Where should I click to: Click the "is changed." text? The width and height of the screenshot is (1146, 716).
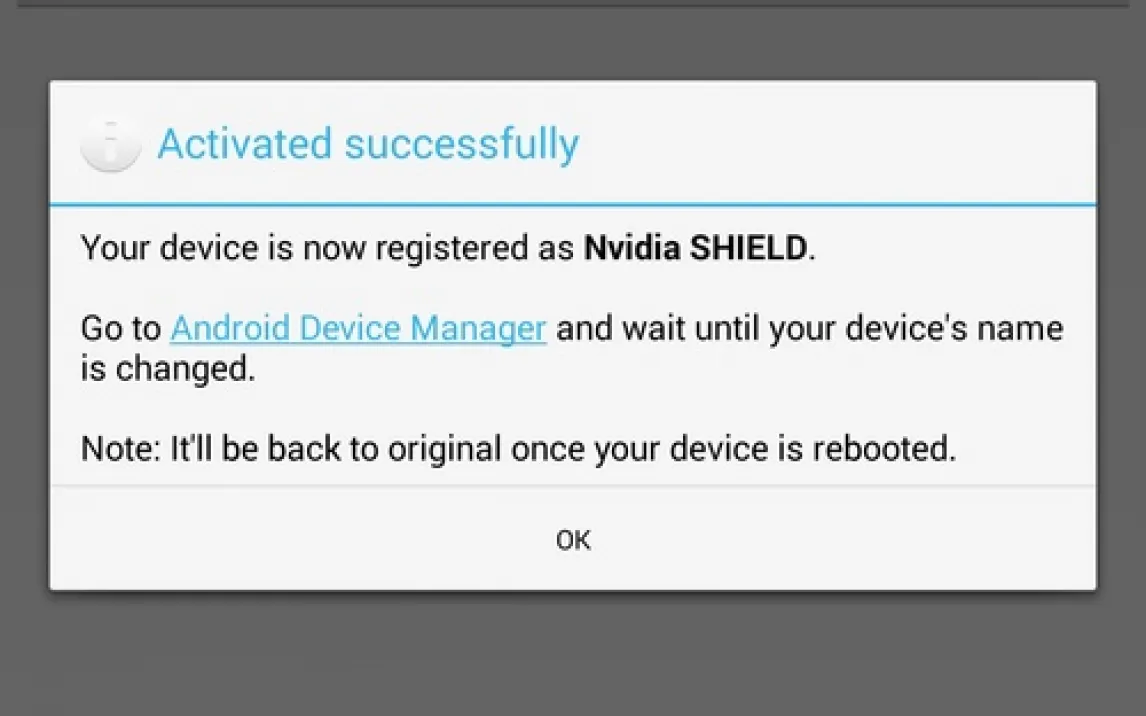pyautogui.click(x=168, y=369)
